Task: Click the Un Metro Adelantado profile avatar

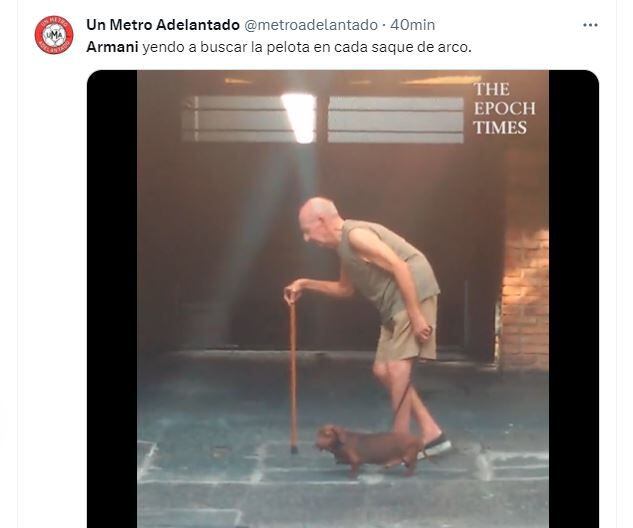Action: (54, 35)
